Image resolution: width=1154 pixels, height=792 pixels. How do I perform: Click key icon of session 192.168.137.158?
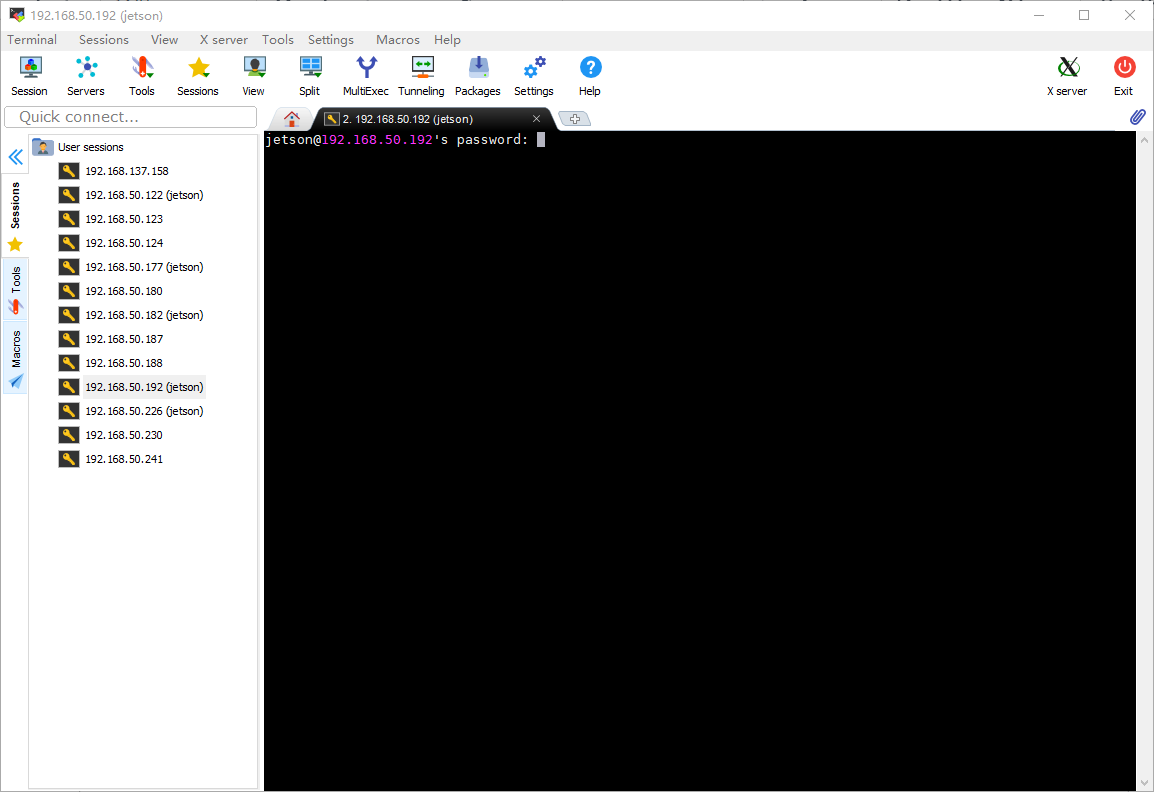tap(69, 171)
